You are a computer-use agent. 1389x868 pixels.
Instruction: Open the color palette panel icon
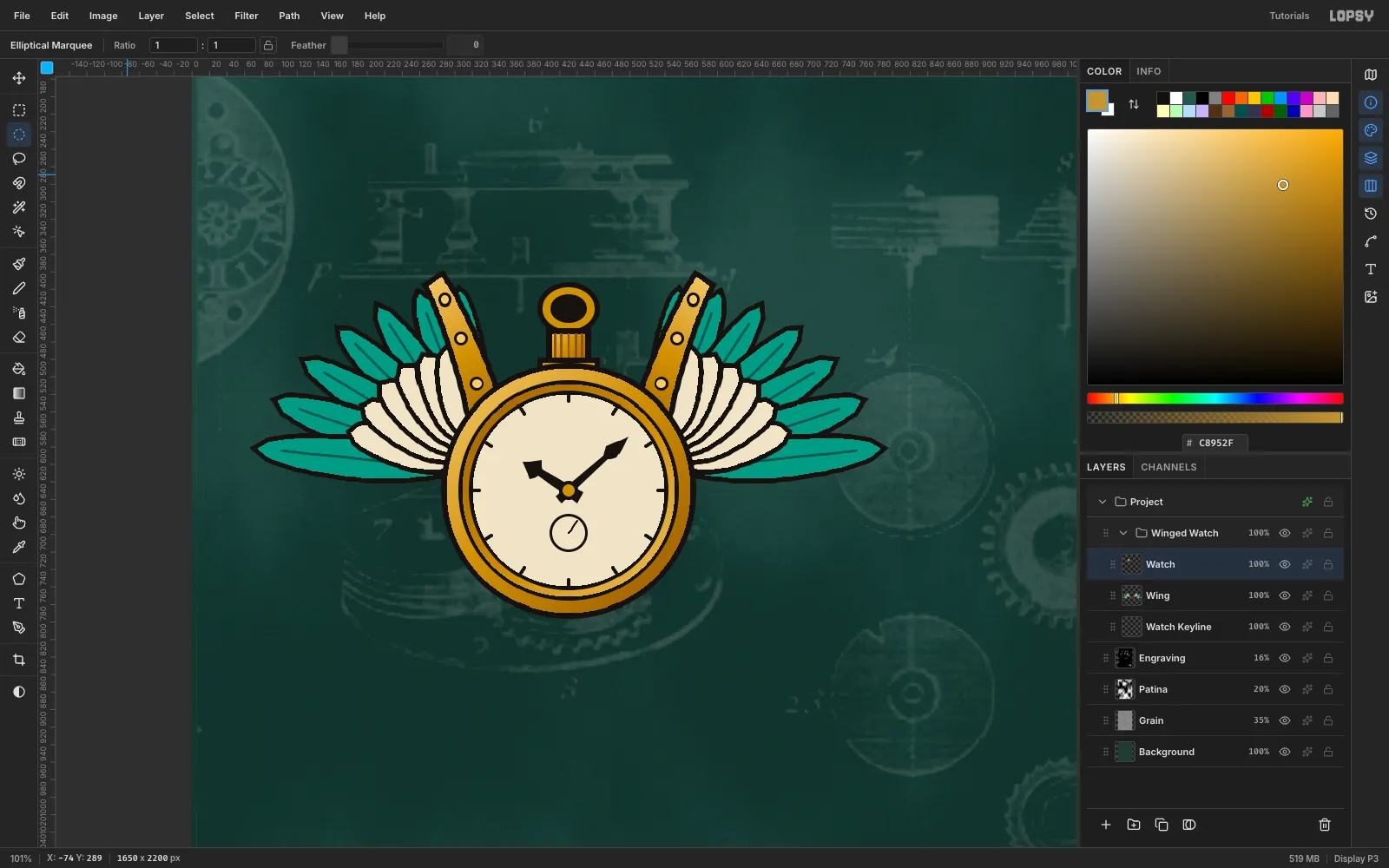(1371, 130)
